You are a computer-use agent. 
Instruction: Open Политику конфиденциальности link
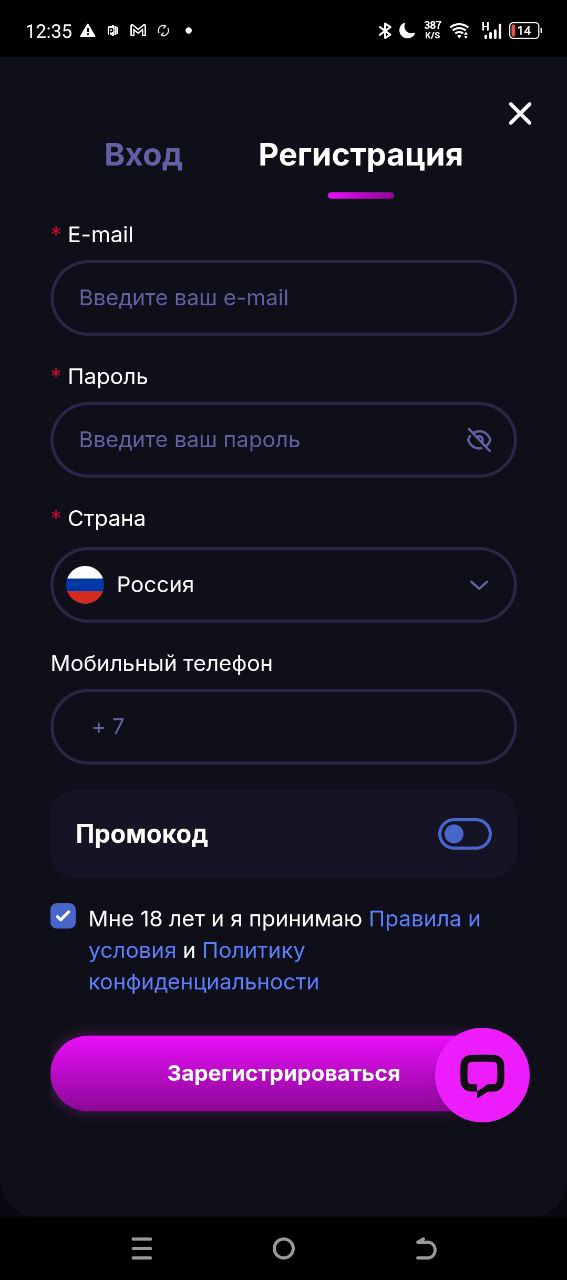[x=204, y=966]
